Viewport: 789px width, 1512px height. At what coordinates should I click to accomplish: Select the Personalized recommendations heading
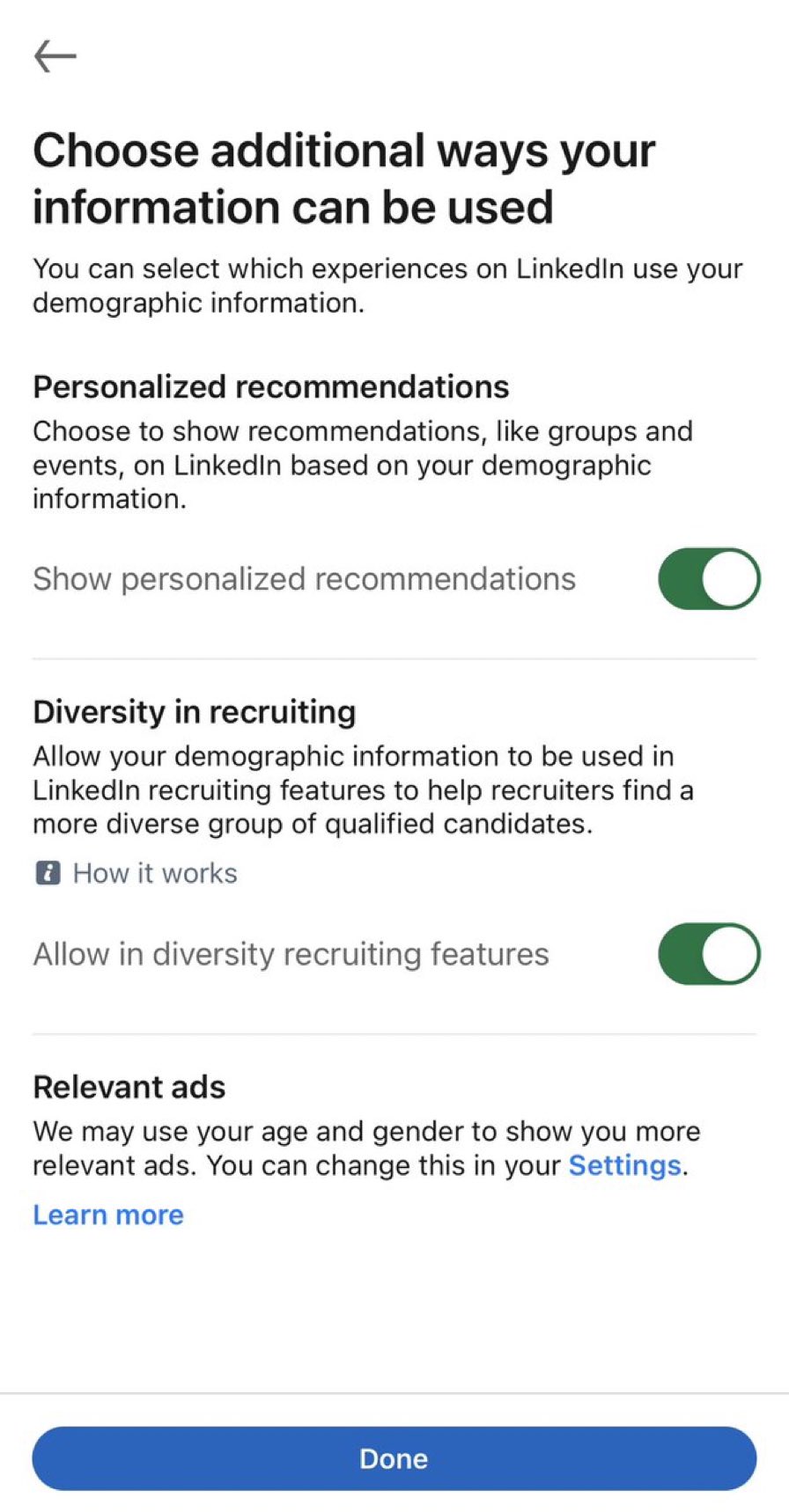[x=271, y=387]
